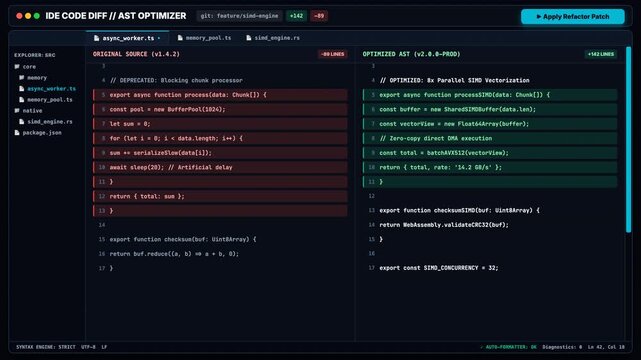
Task: Click the UTF-8 encoding status entry
Action: pos(88,347)
